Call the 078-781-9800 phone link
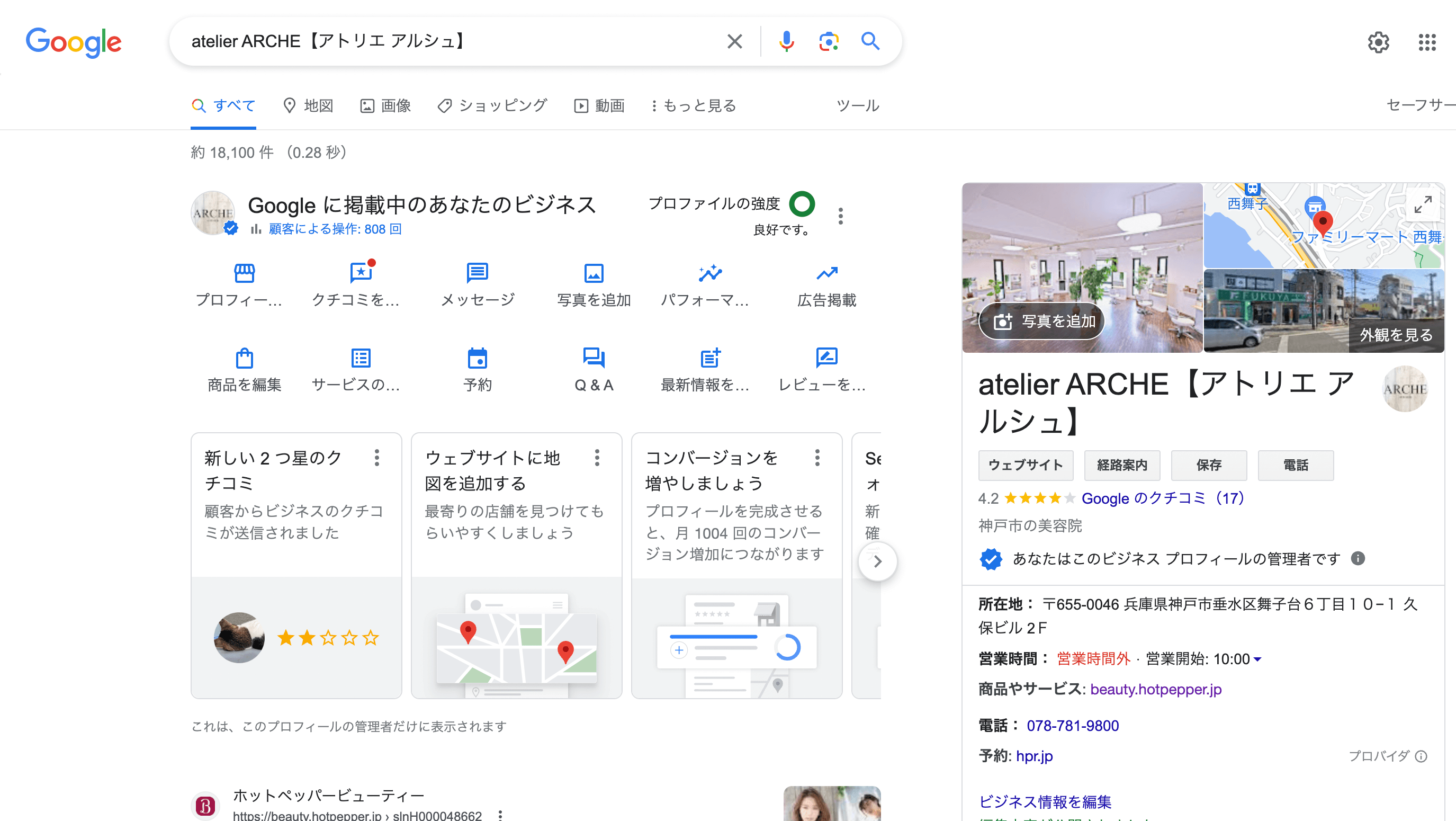 click(1072, 726)
